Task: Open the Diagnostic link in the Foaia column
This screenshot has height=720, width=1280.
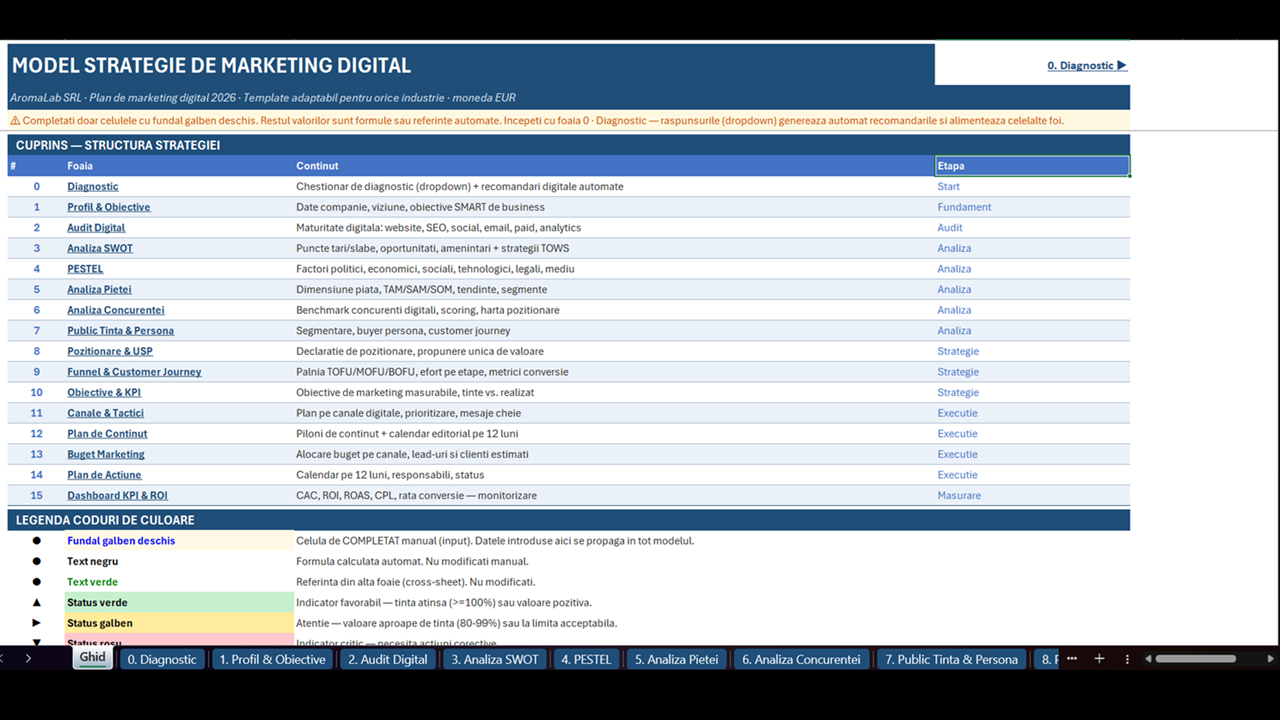Action: point(93,187)
